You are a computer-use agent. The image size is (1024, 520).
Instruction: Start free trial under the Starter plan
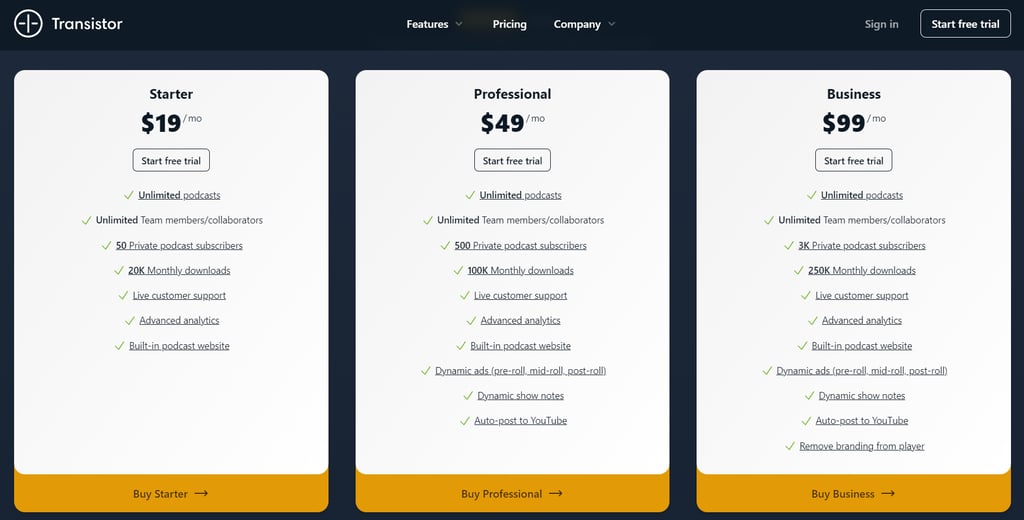(171, 161)
